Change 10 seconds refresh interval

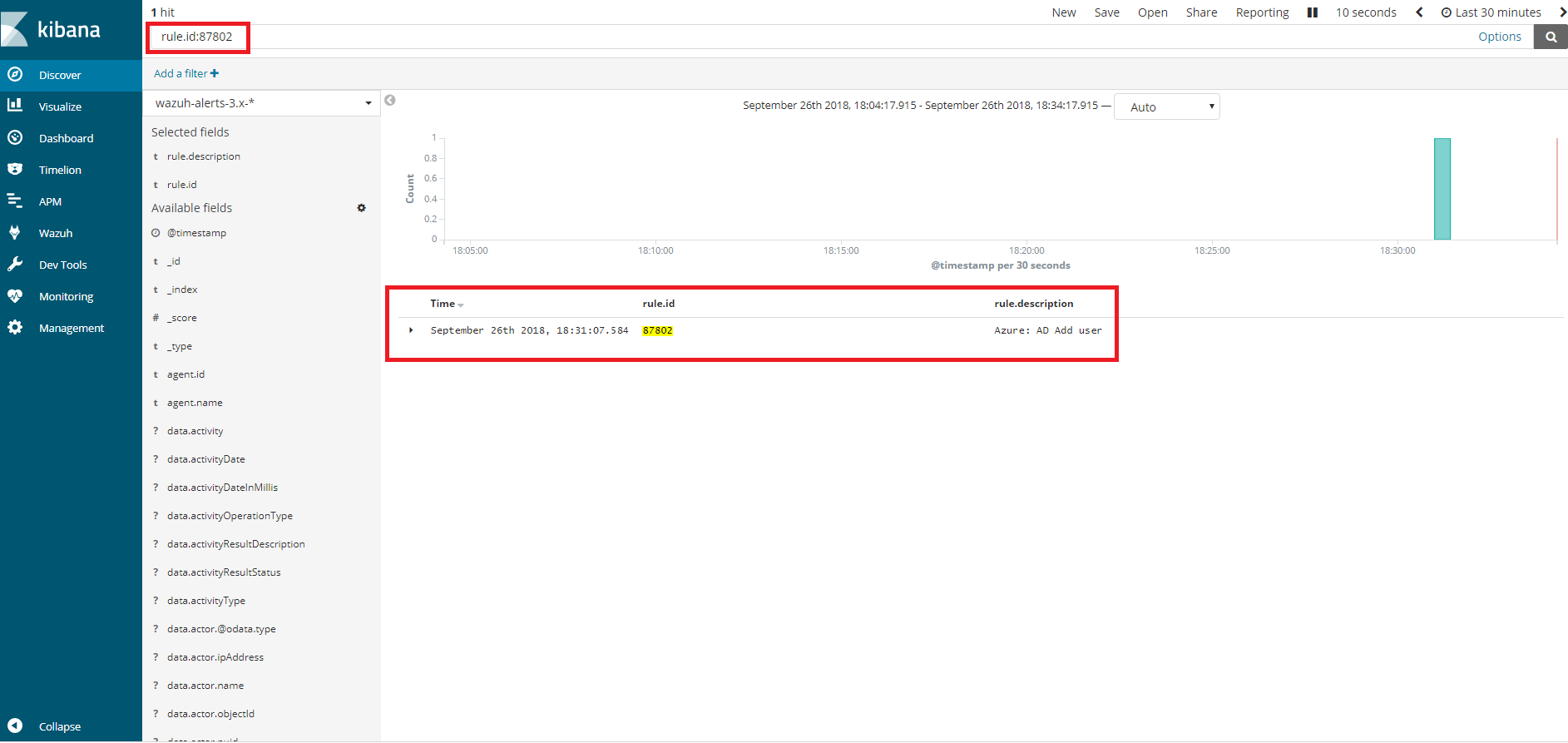pos(1366,12)
